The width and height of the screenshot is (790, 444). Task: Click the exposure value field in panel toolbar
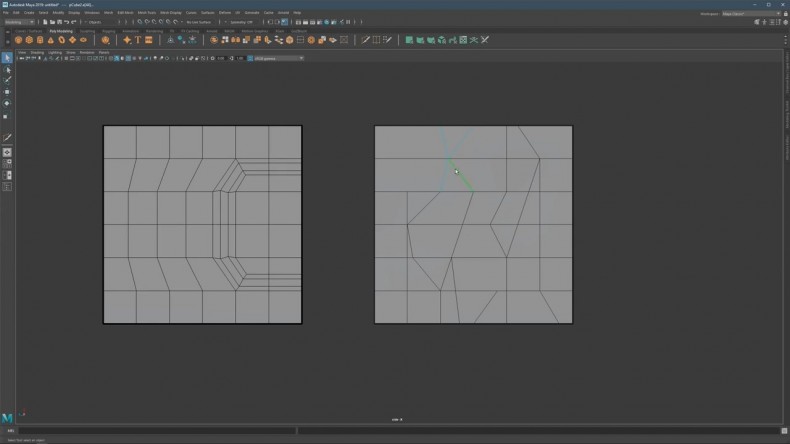pyautogui.click(x=221, y=58)
